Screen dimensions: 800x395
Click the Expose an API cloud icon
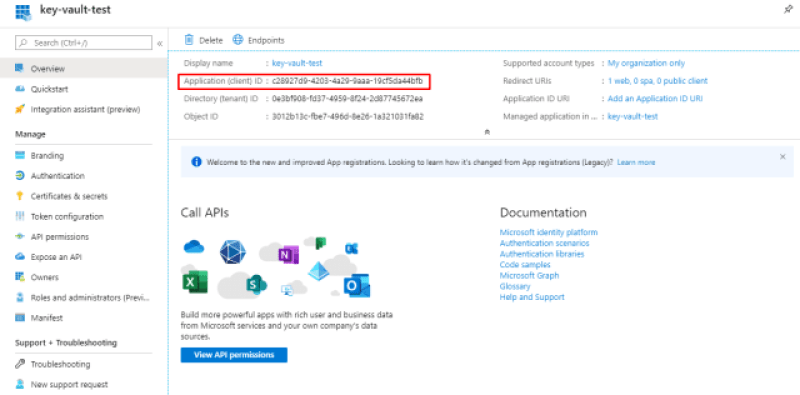pyautogui.click(x=20, y=257)
